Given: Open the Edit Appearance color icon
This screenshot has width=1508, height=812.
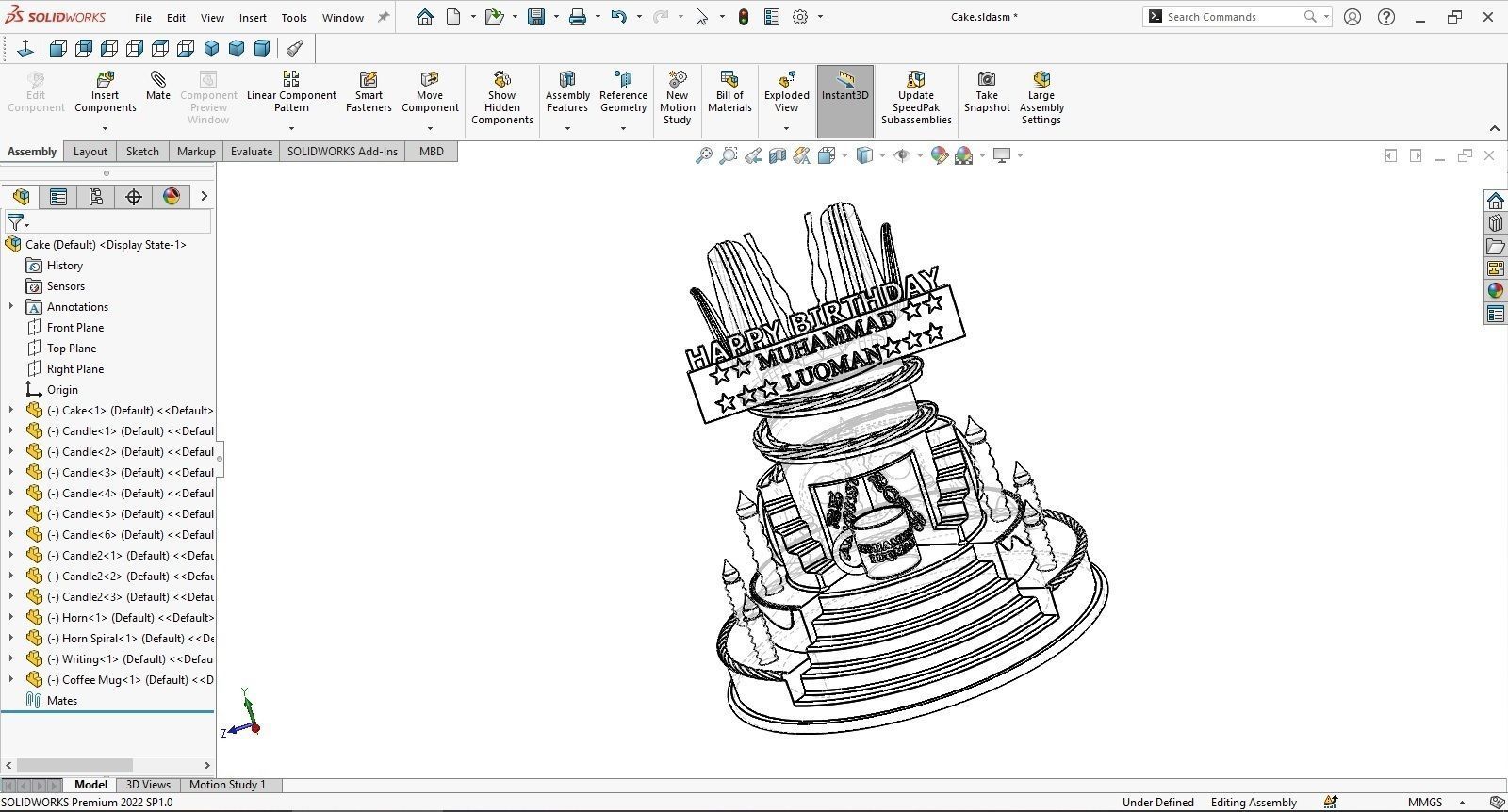Looking at the screenshot, I should (939, 155).
